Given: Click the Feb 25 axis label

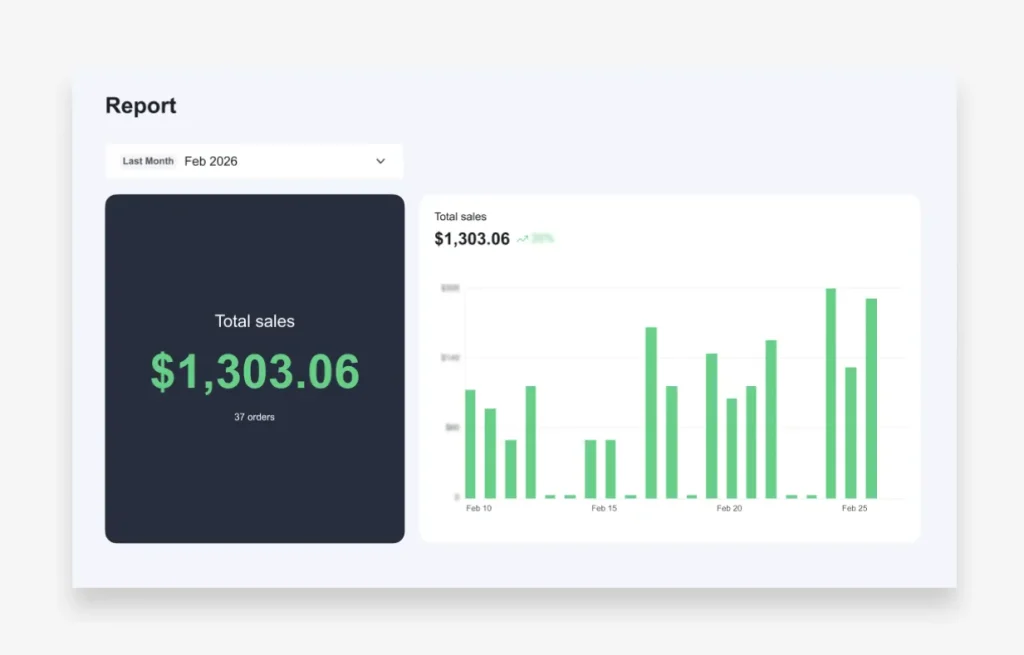Looking at the screenshot, I should [x=854, y=509].
